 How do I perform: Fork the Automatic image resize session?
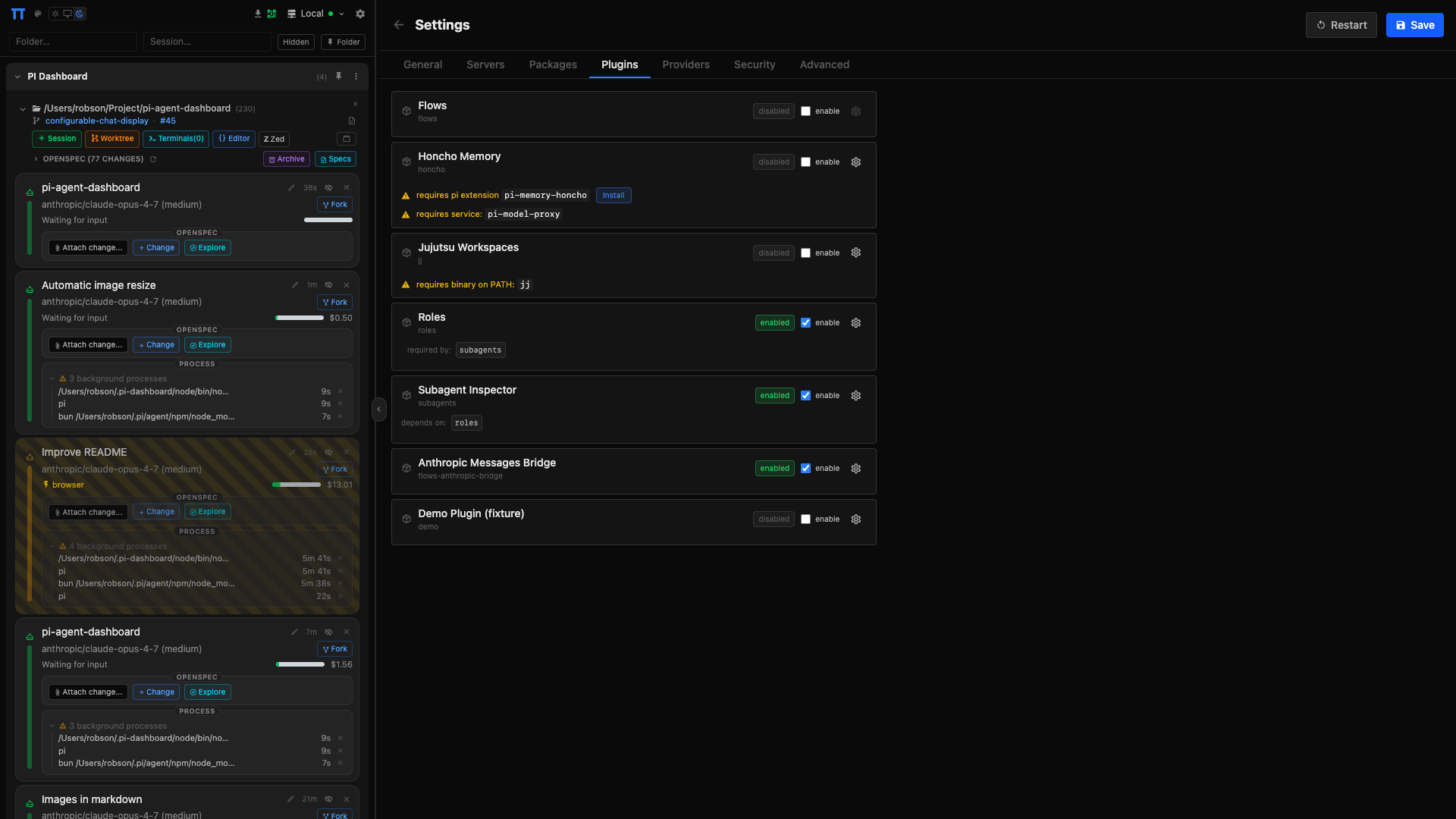[334, 303]
